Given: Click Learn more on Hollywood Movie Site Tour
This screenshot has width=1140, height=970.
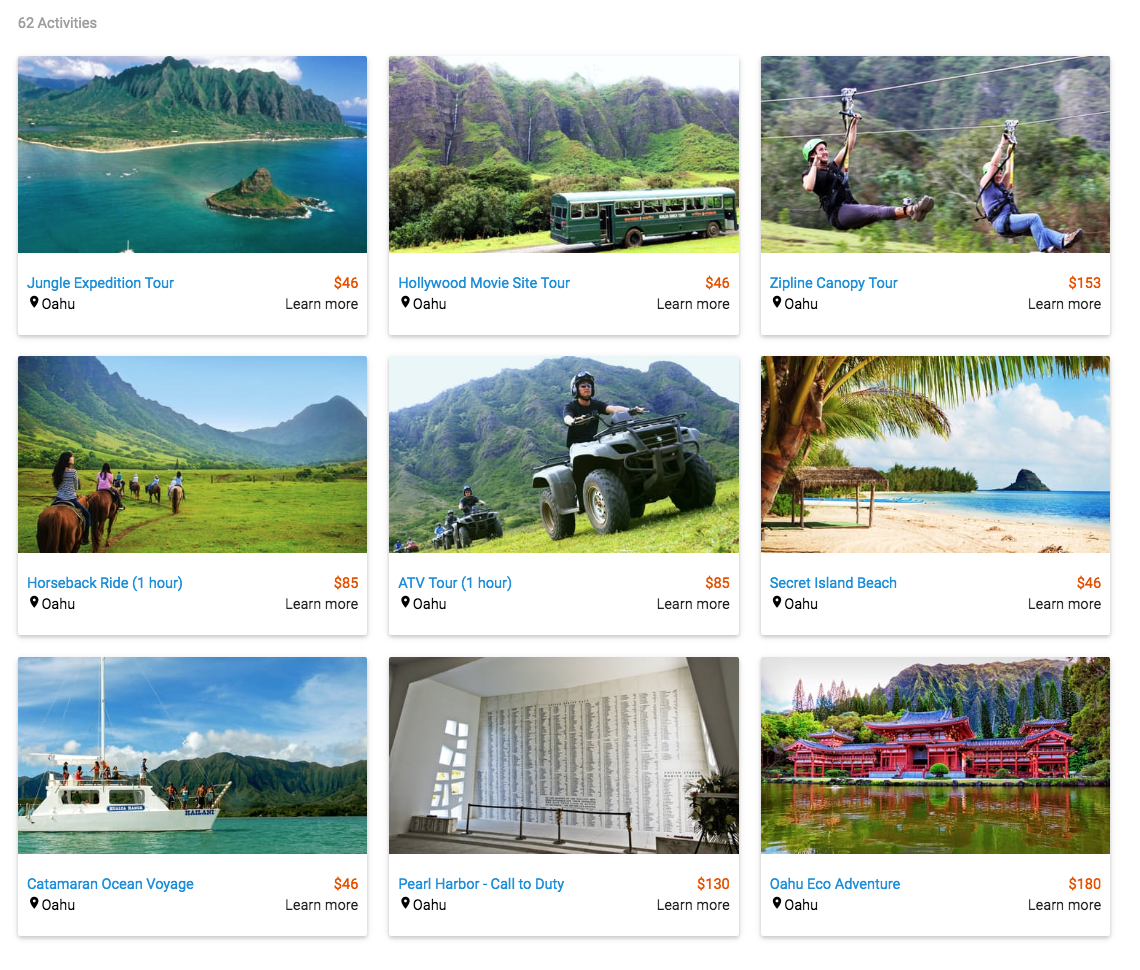Looking at the screenshot, I should [x=693, y=304].
